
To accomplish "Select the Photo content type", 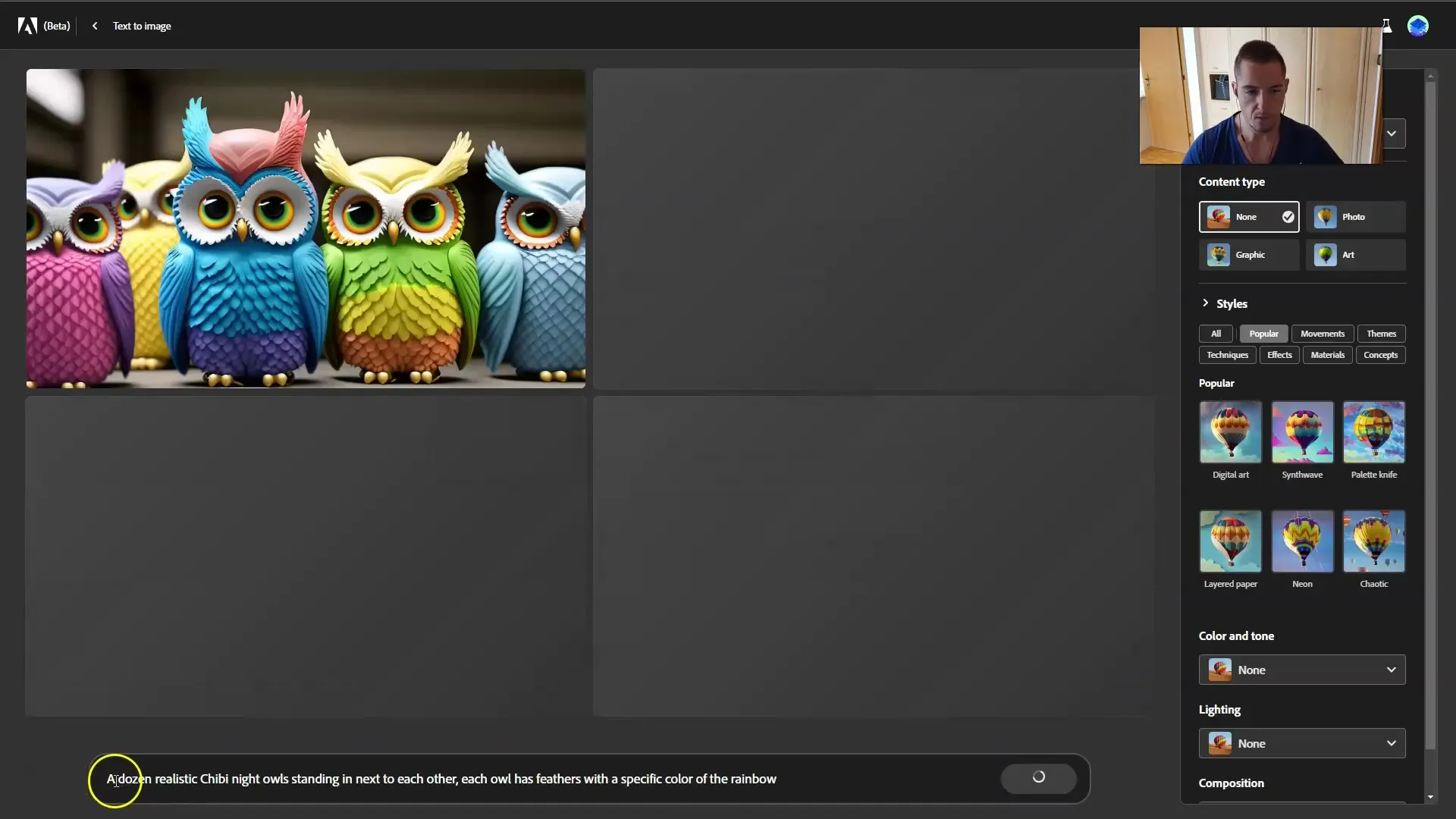I will tap(1355, 216).
